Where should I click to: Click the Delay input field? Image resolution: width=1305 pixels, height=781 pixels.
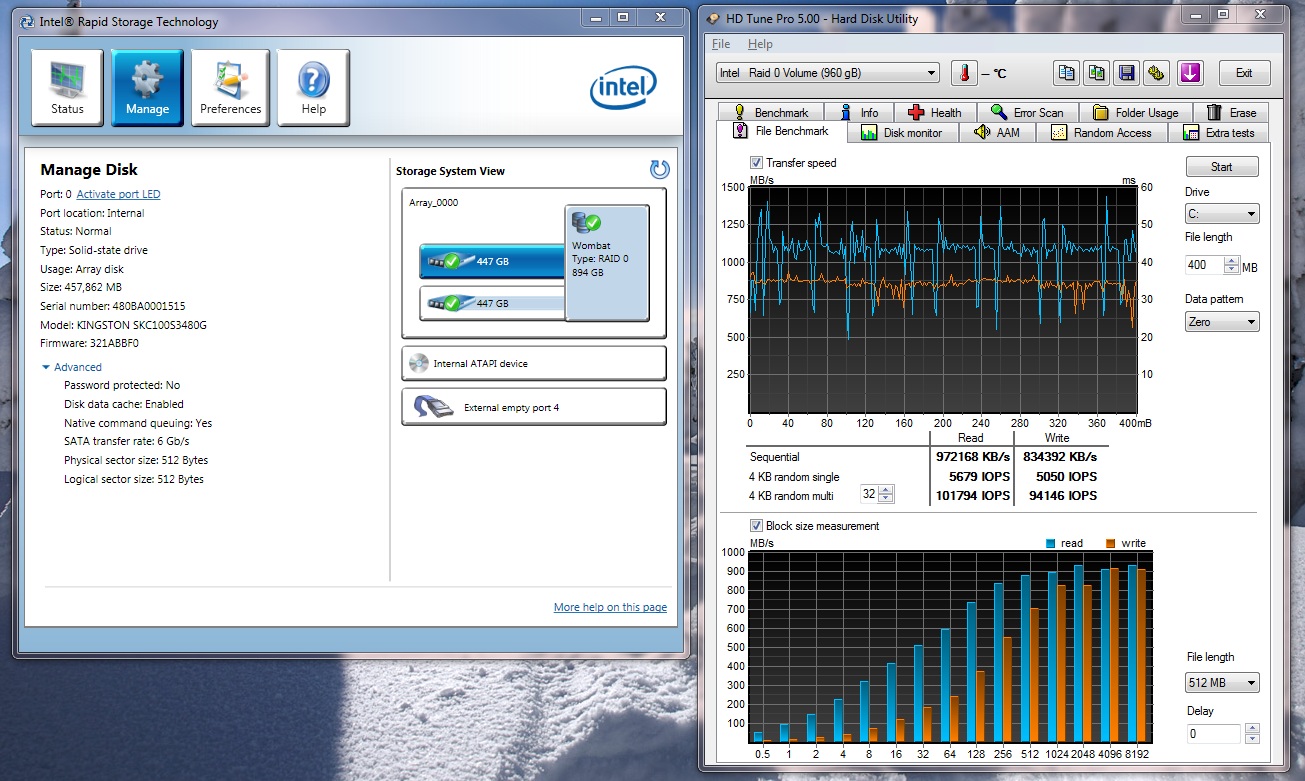[1213, 734]
